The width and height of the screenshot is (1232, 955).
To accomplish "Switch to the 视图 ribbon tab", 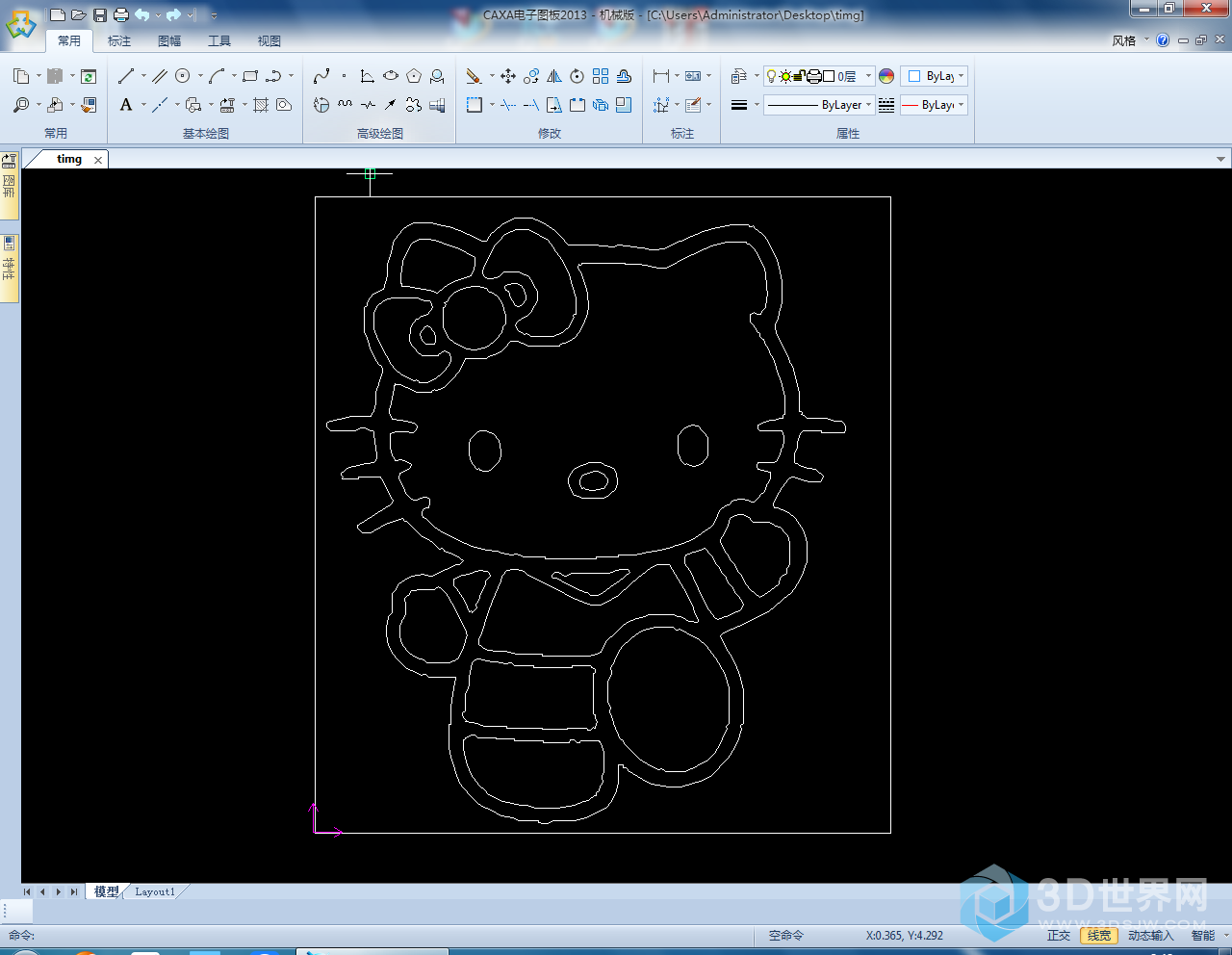I will (269, 40).
